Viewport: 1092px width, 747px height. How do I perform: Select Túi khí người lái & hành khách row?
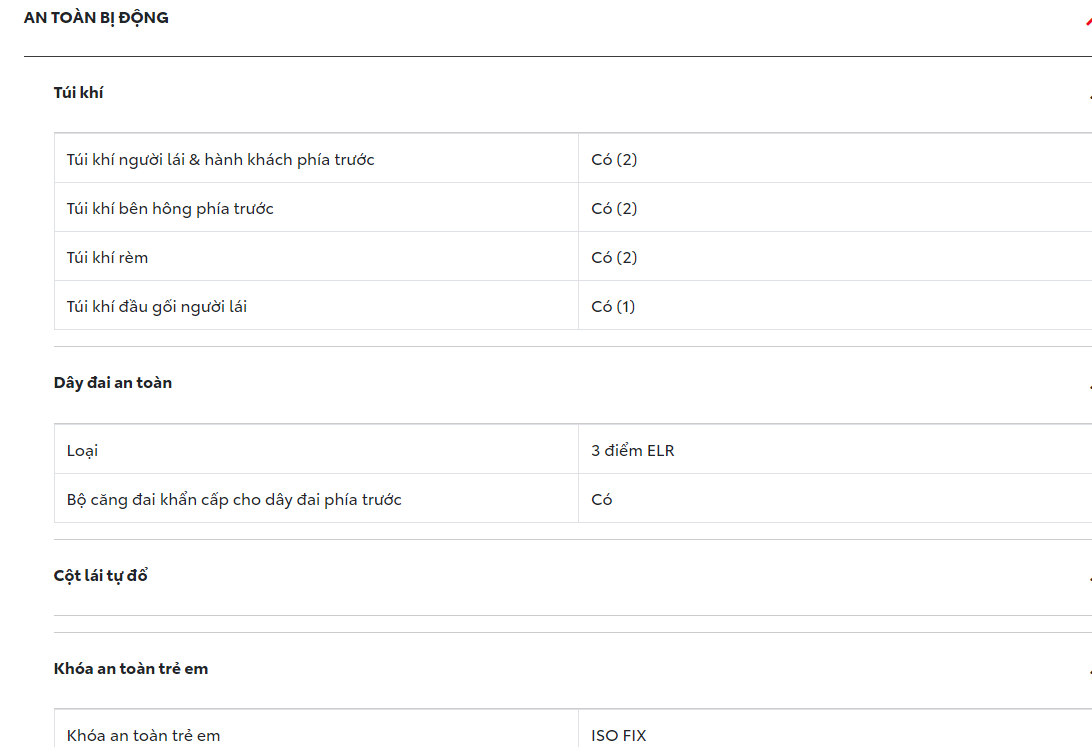[x=221, y=160]
